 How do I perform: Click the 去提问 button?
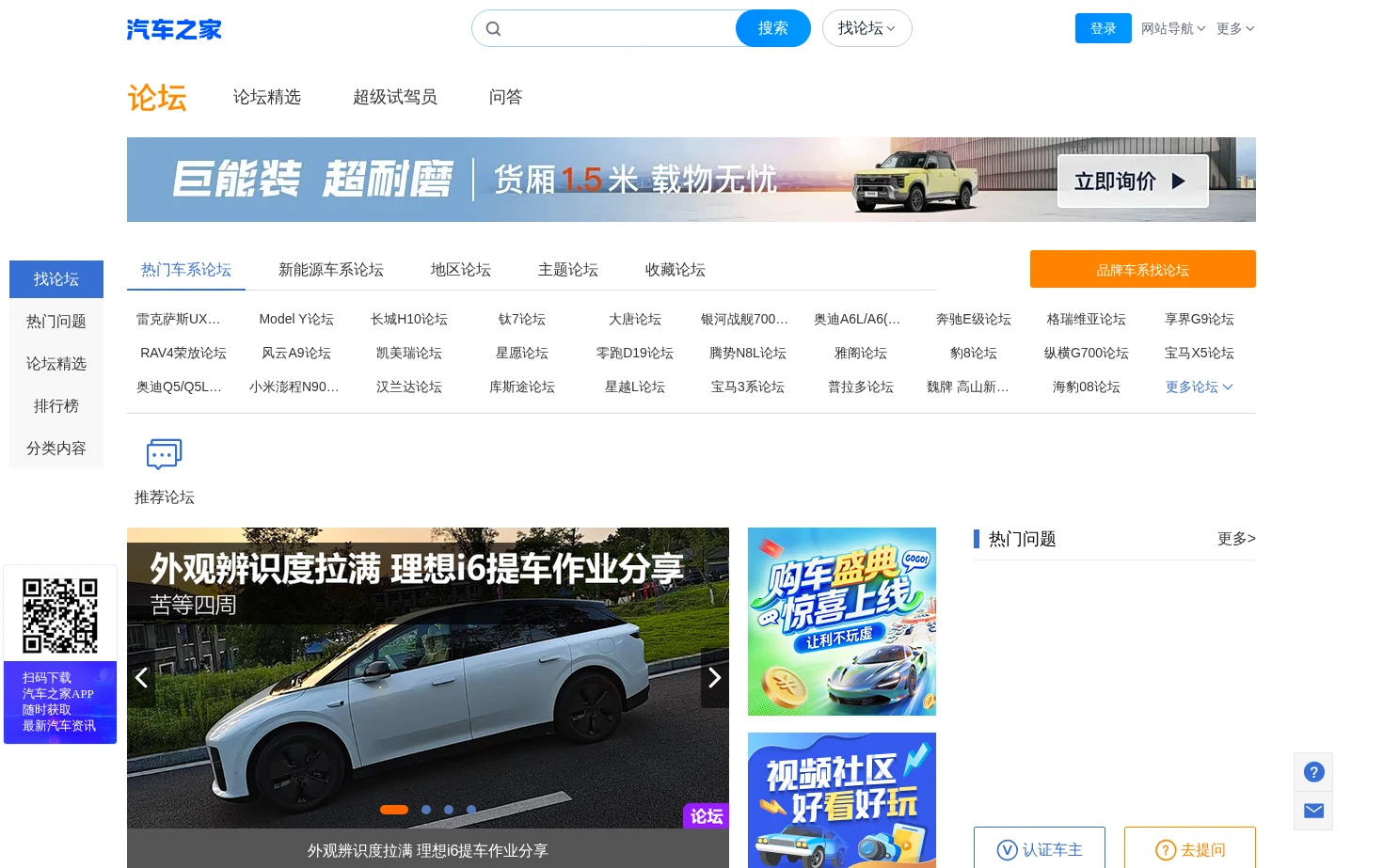pos(1190,848)
